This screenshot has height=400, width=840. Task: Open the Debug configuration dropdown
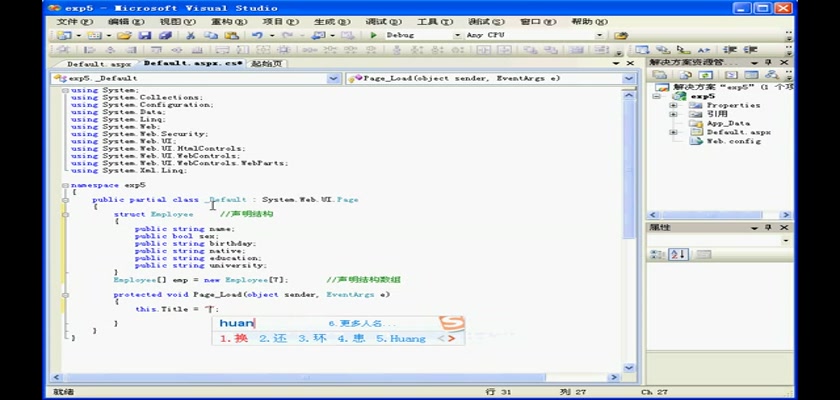[458, 35]
